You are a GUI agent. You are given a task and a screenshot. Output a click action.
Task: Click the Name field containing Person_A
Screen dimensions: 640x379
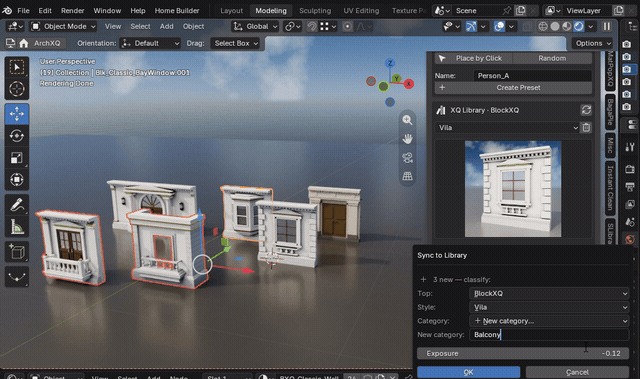[x=533, y=76]
